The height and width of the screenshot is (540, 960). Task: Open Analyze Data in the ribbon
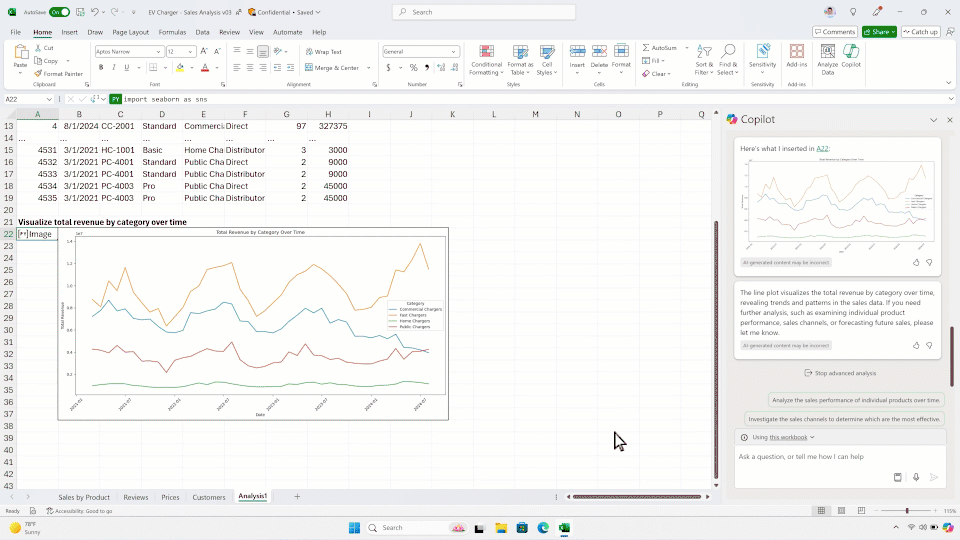pyautogui.click(x=828, y=57)
